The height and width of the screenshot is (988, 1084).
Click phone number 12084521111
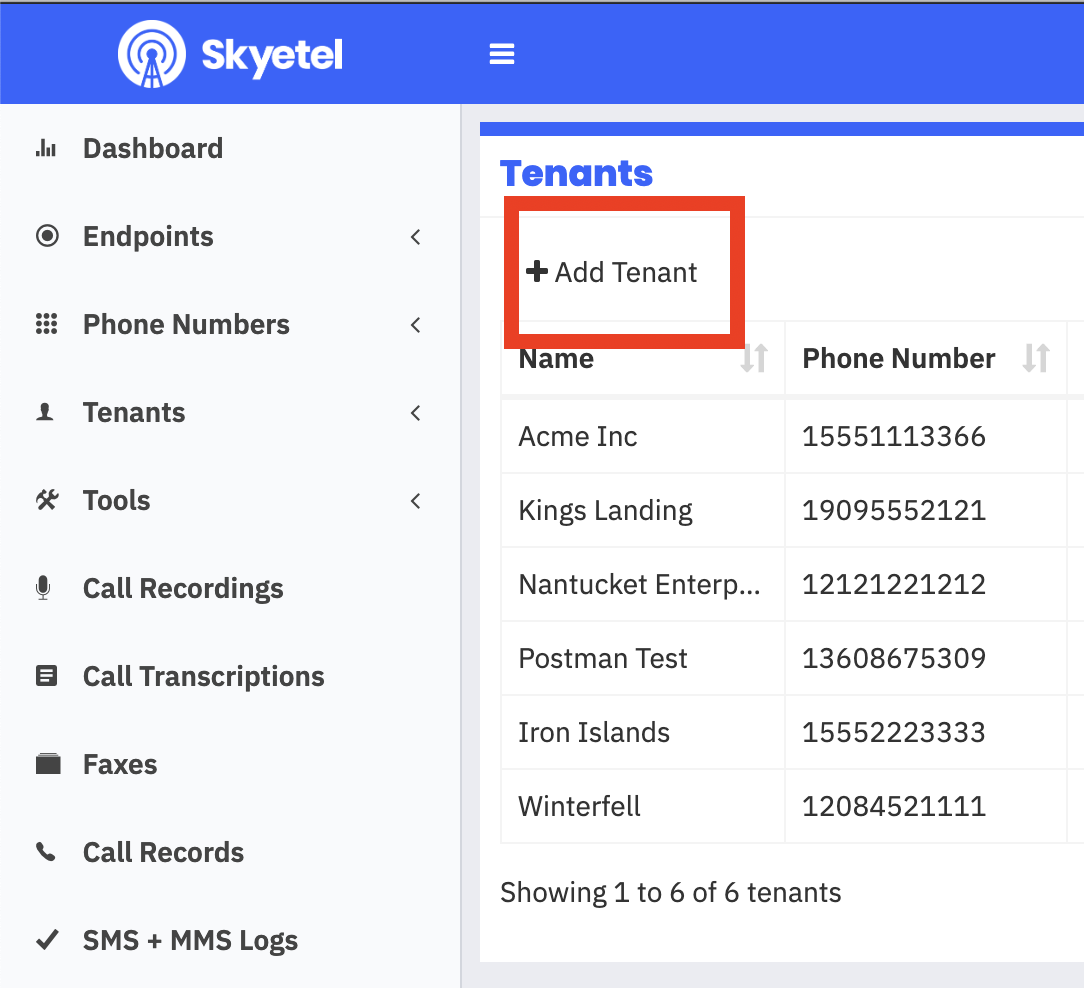point(894,806)
